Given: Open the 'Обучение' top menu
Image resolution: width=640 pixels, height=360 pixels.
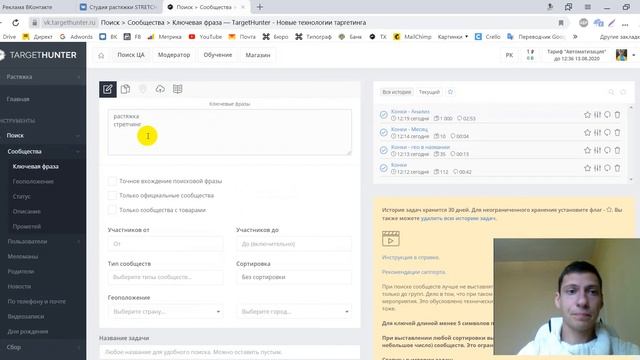Looking at the screenshot, I should click(x=218, y=55).
